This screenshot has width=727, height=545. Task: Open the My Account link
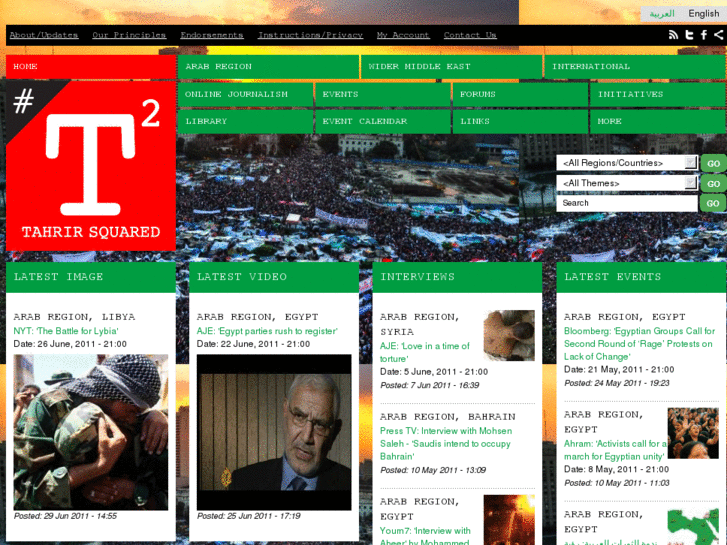point(403,35)
